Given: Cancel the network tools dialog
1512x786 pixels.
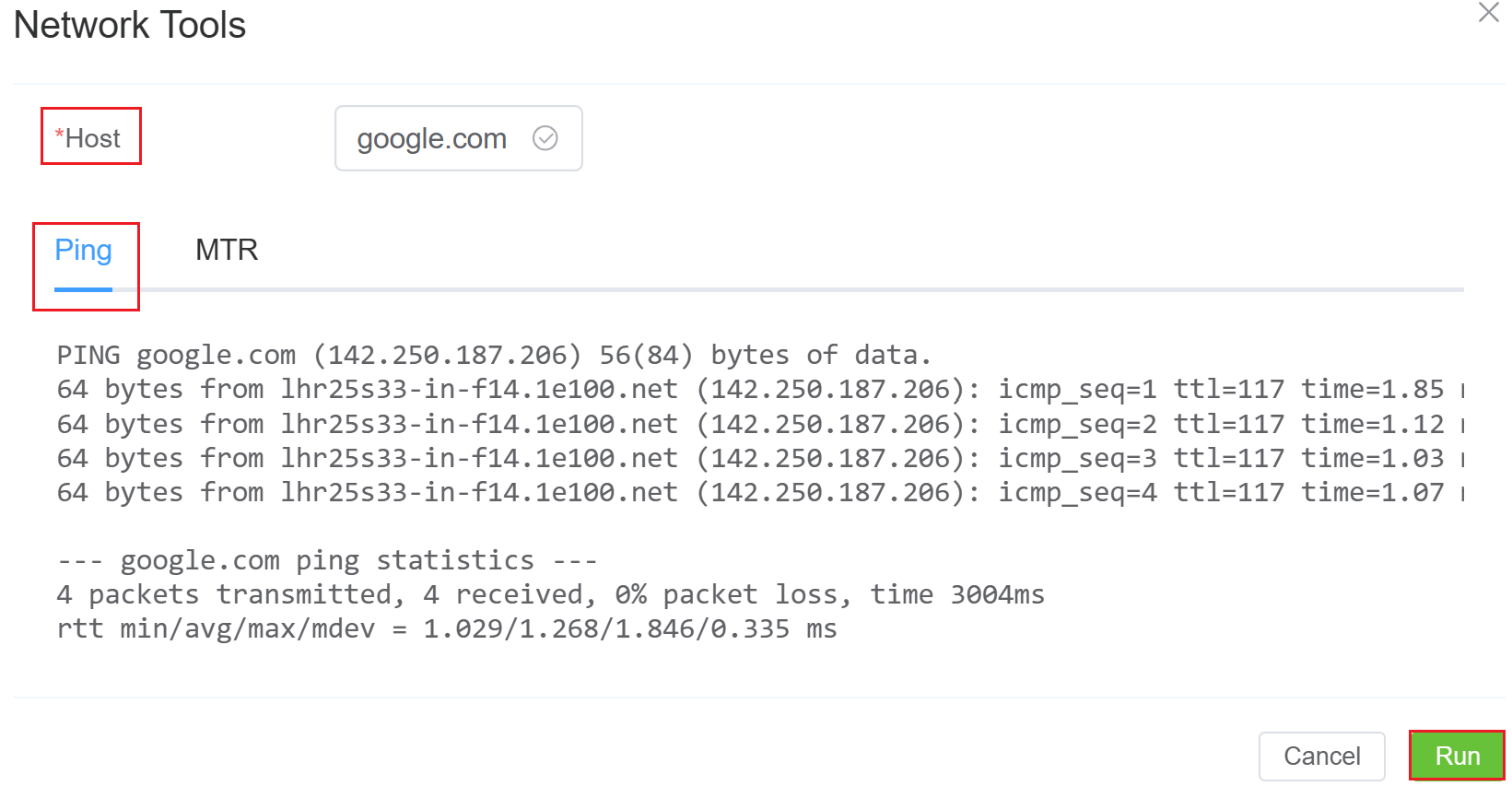Looking at the screenshot, I should click(1321, 756).
